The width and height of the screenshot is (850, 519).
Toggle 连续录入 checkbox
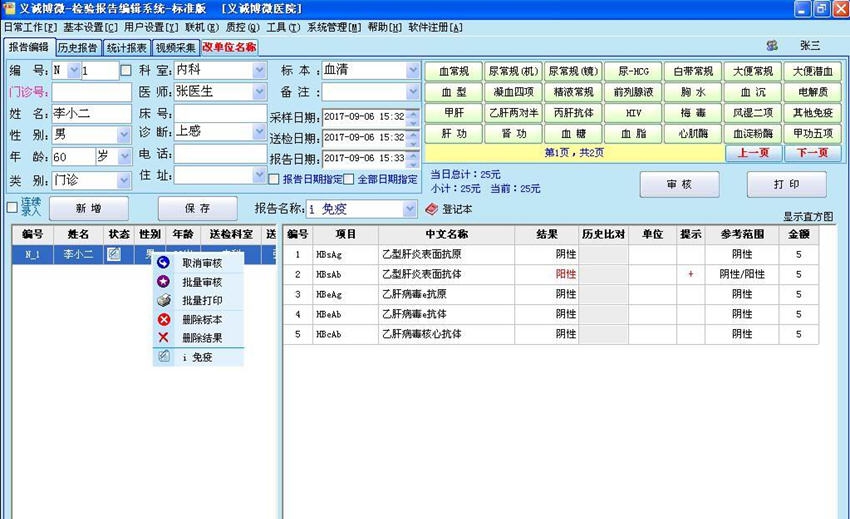click(x=12, y=208)
